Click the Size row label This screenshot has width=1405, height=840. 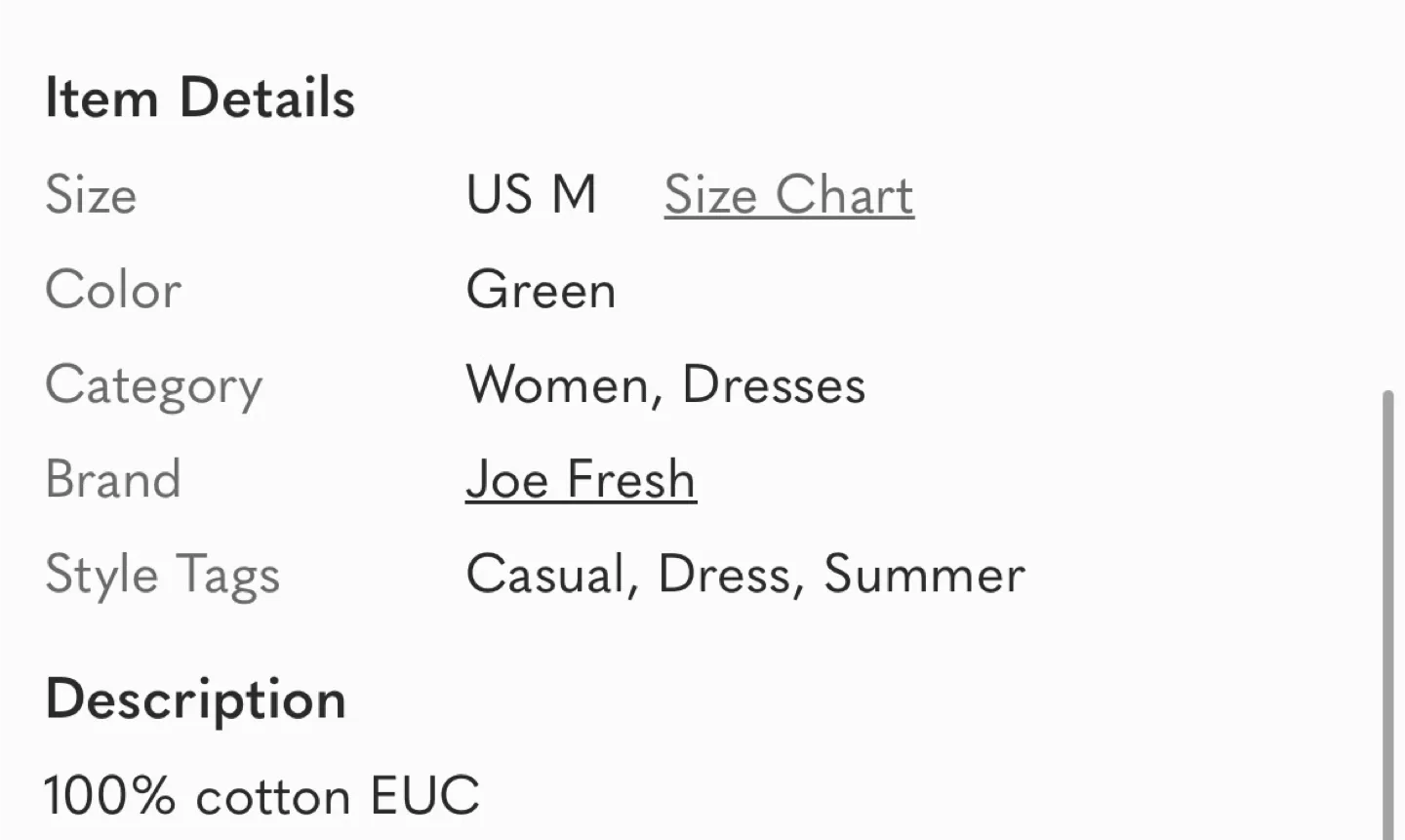(x=91, y=195)
